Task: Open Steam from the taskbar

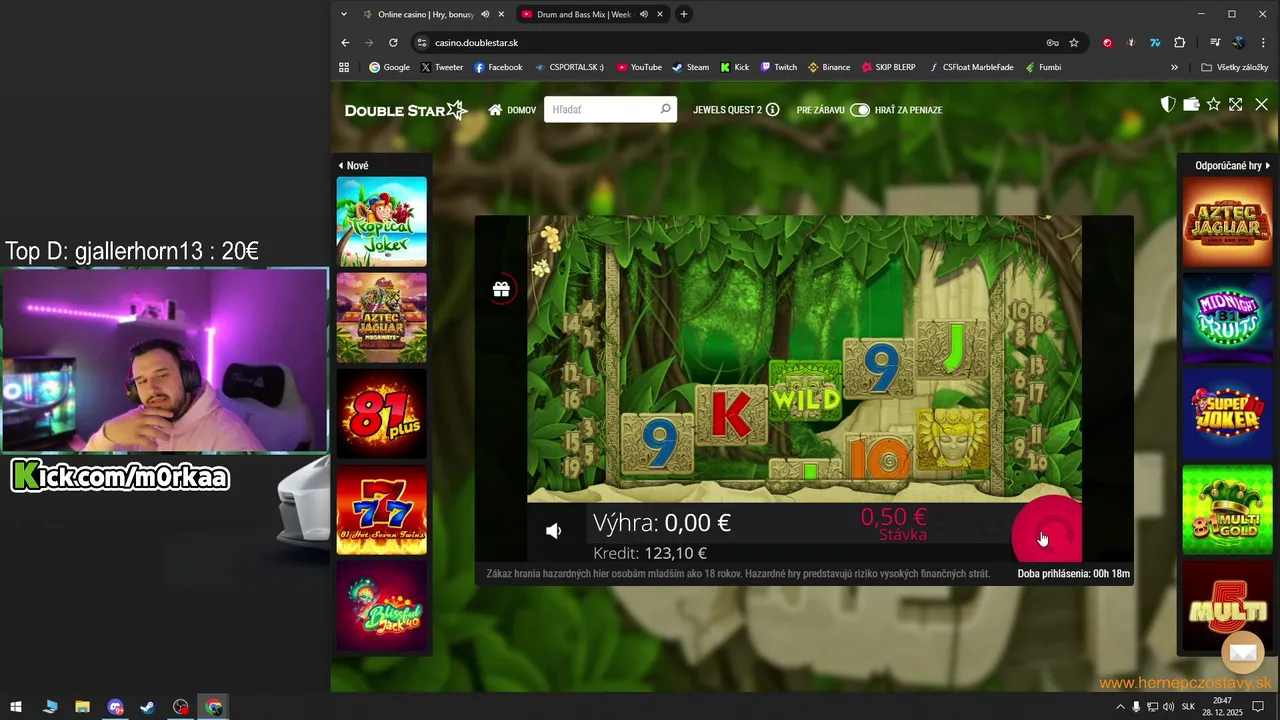Action: point(147,707)
